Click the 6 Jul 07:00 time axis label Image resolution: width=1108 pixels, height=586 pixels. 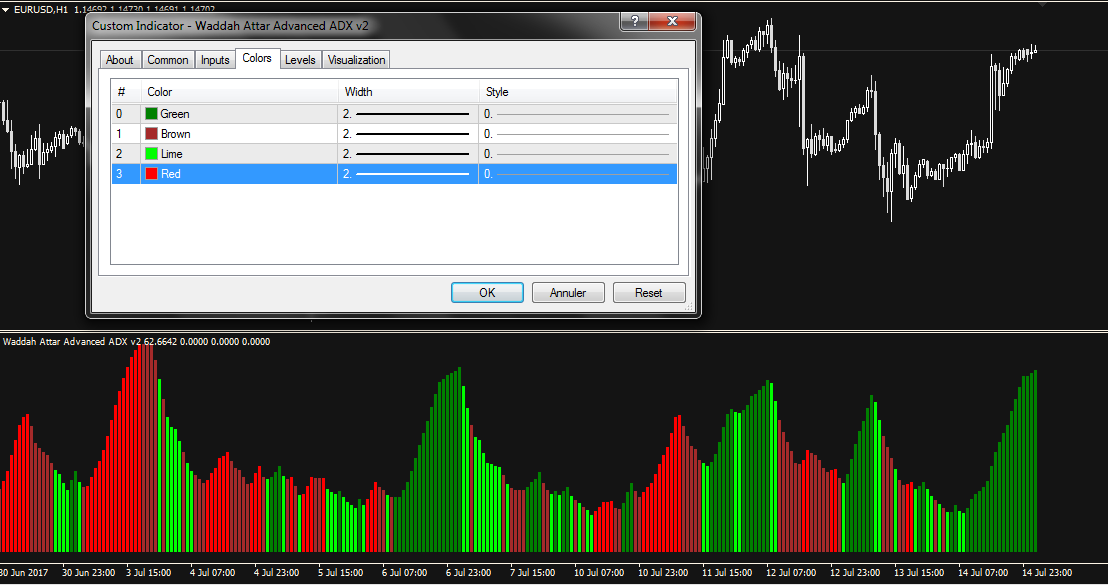coord(404,573)
